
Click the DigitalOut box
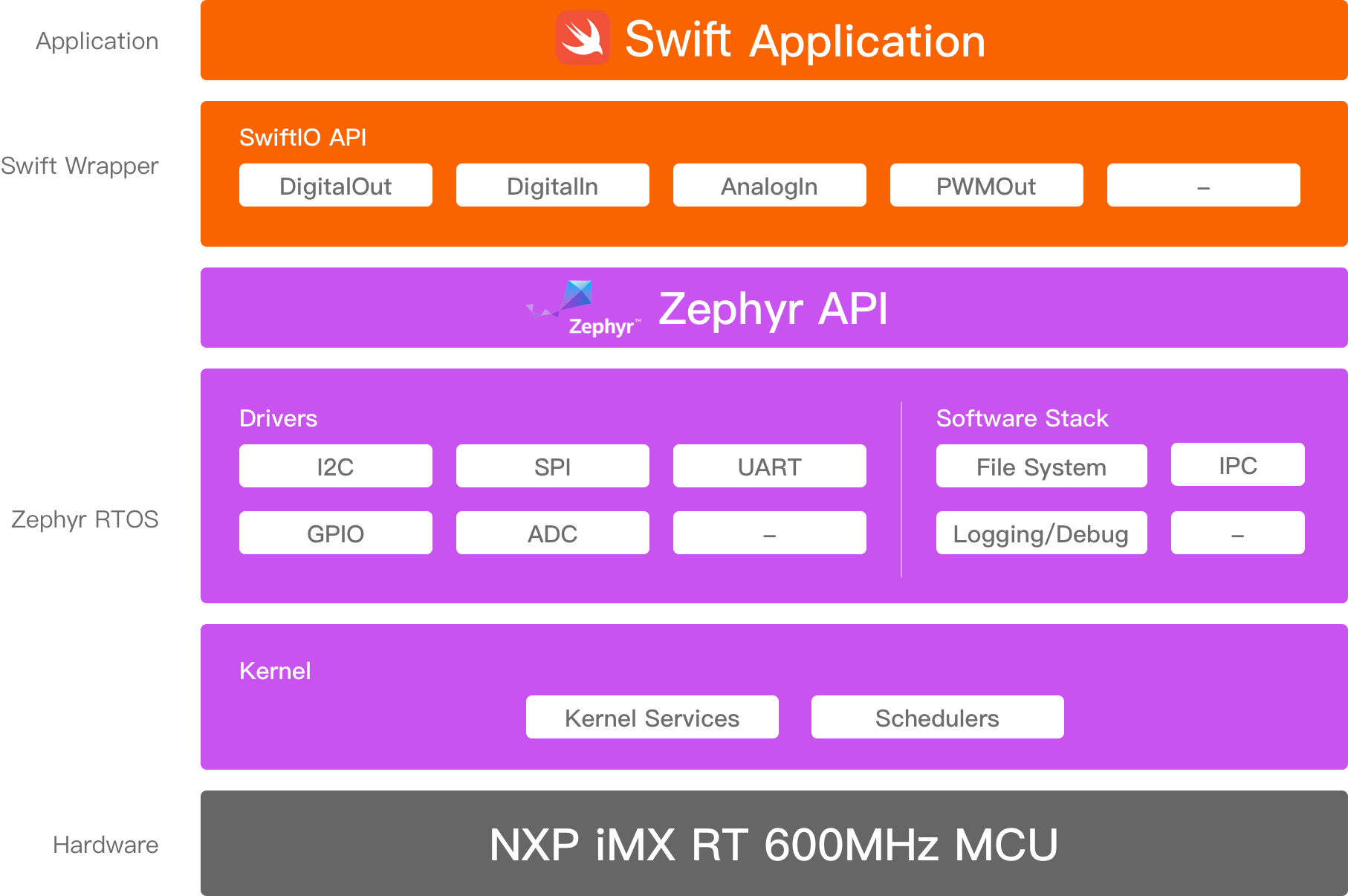click(336, 185)
